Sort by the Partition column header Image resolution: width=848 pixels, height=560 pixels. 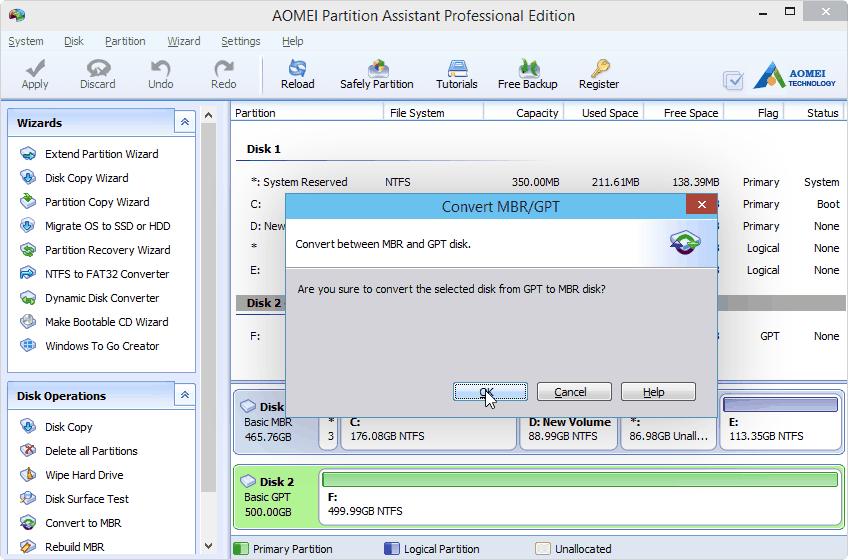(307, 113)
